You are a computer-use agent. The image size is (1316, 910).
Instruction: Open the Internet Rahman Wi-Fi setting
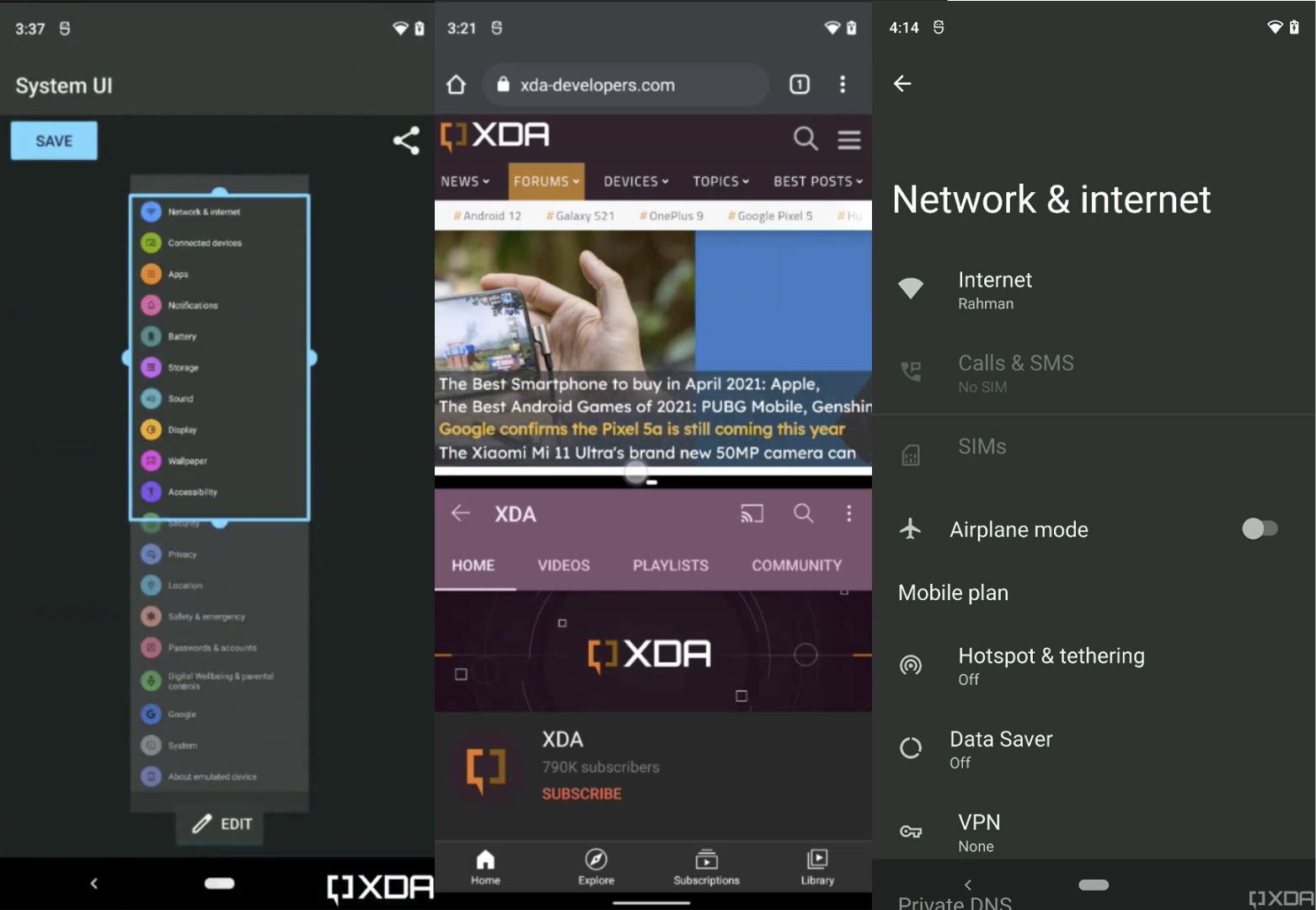pyautogui.click(x=1094, y=290)
